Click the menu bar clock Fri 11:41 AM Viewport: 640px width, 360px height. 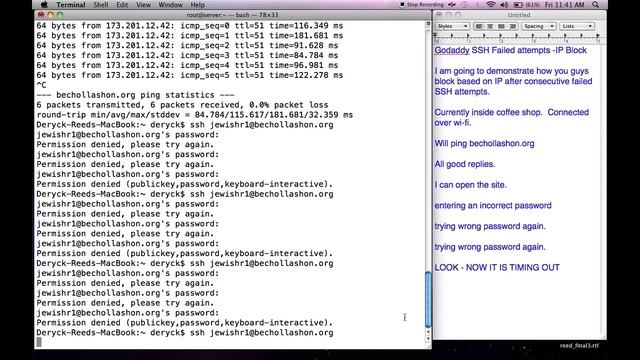pyautogui.click(x=564, y=5)
